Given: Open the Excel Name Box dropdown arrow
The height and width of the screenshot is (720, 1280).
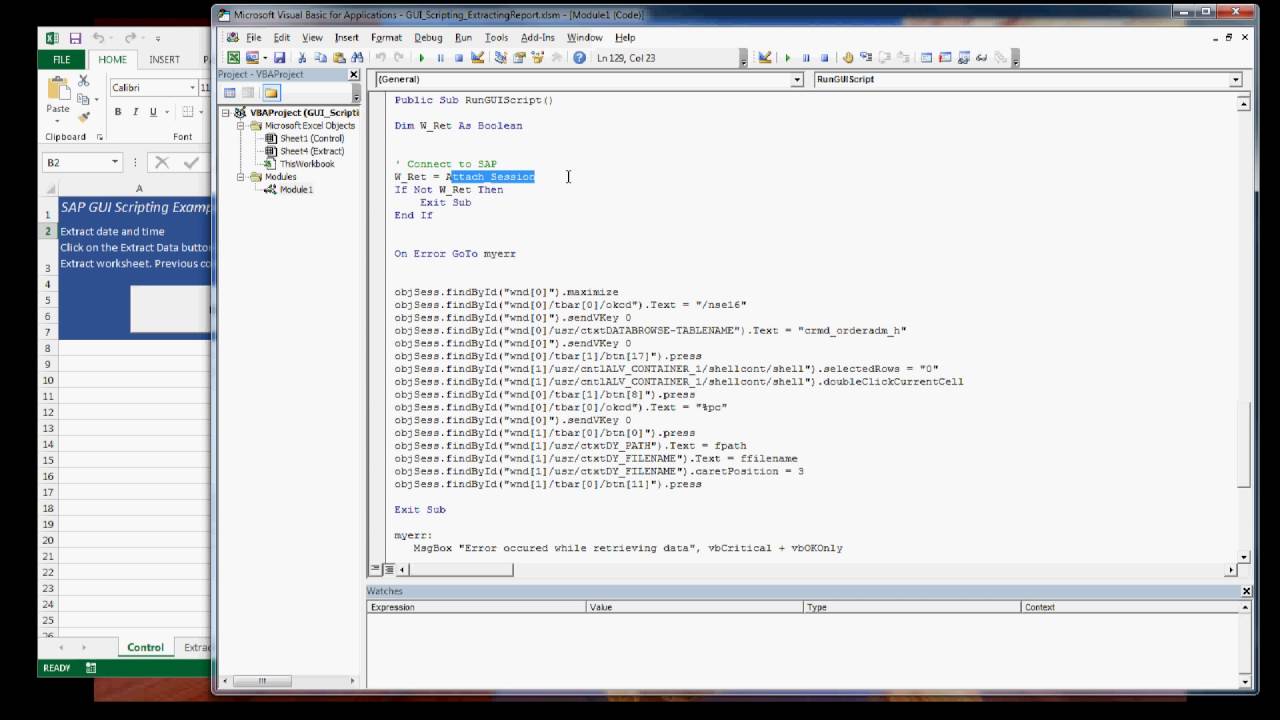Looking at the screenshot, I should tap(115, 162).
